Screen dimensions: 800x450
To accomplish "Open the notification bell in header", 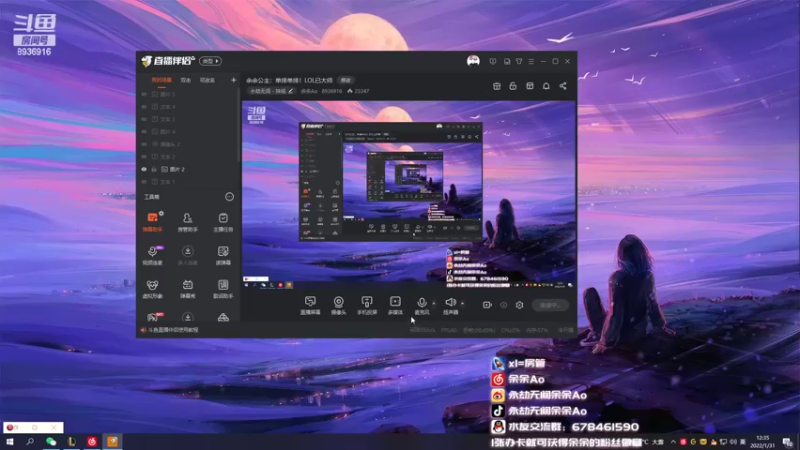I will coord(546,86).
